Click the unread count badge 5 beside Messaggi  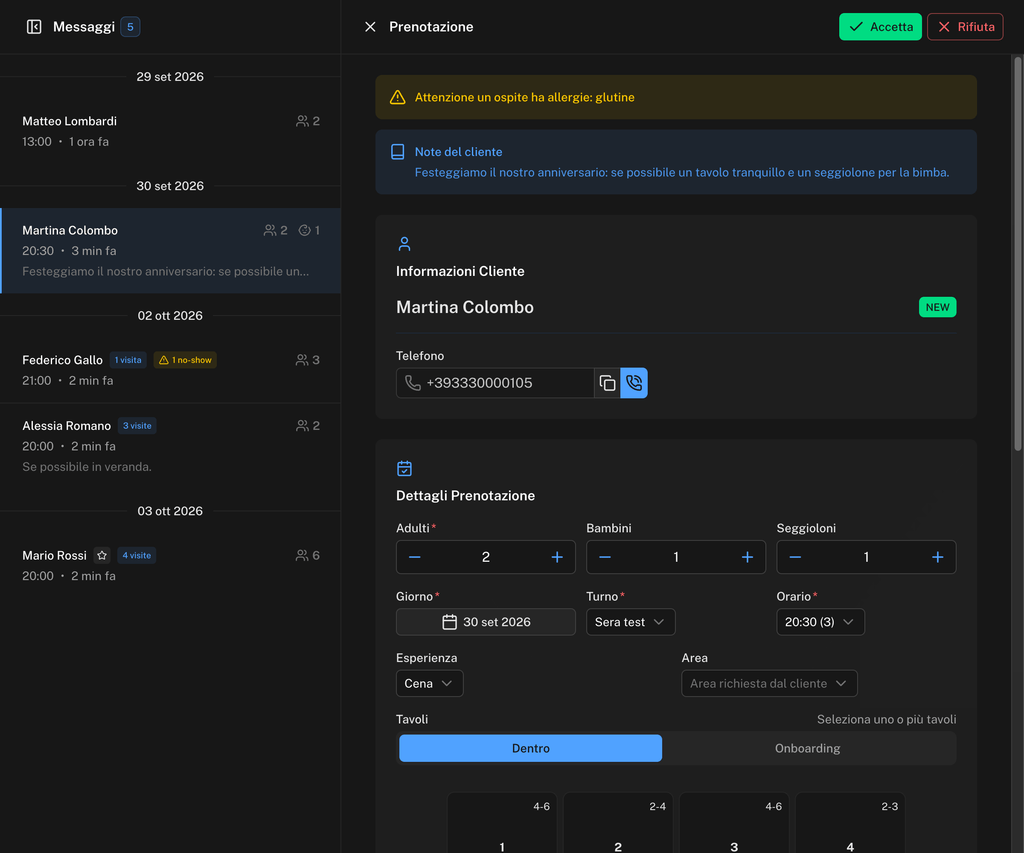coord(130,27)
